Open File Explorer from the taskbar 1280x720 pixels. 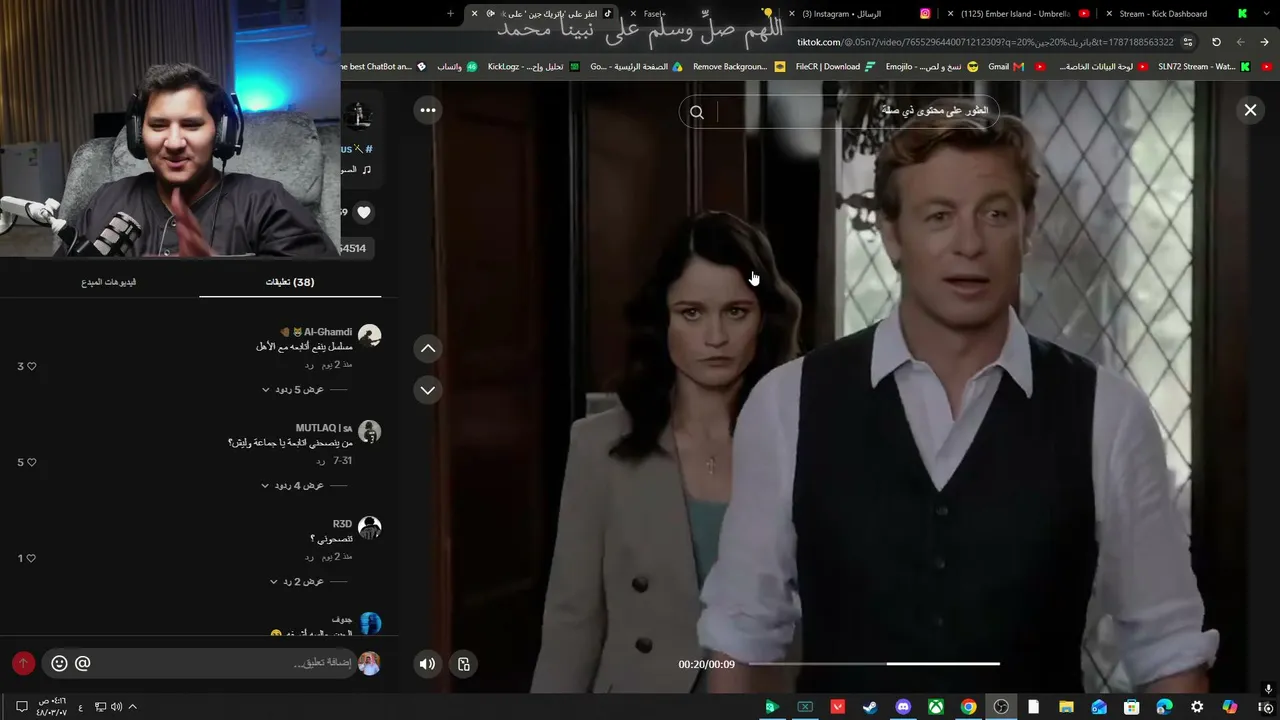(x=1066, y=707)
